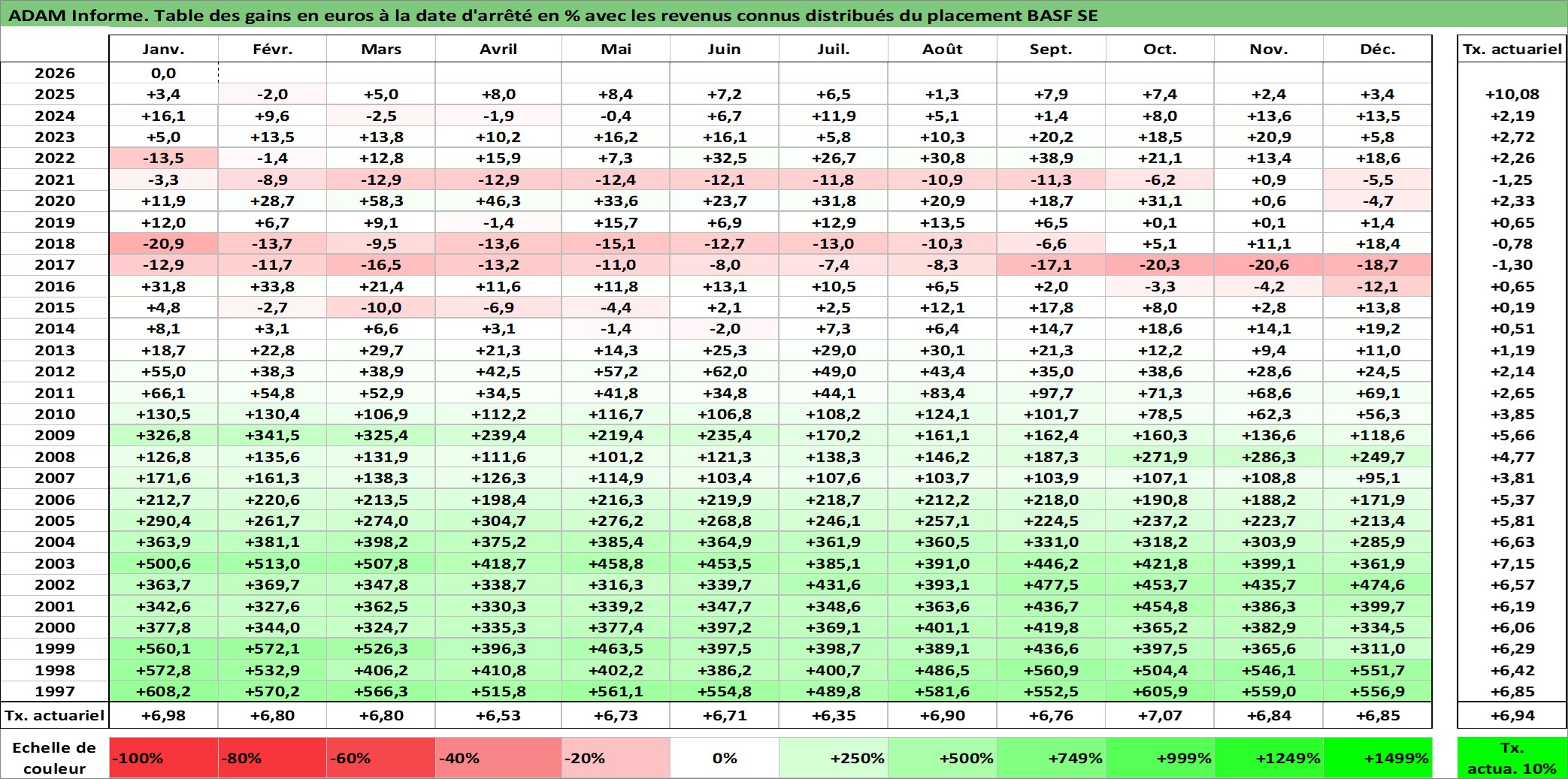Click the 2018 row label
The image size is (1568, 779).
(54, 243)
